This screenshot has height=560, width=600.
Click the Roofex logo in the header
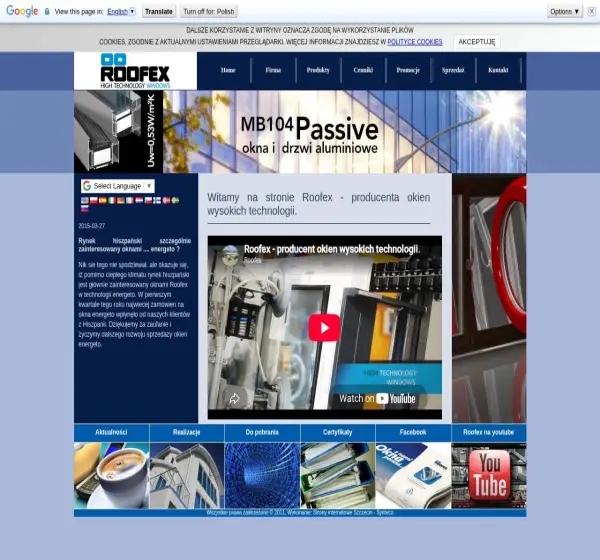[135, 71]
